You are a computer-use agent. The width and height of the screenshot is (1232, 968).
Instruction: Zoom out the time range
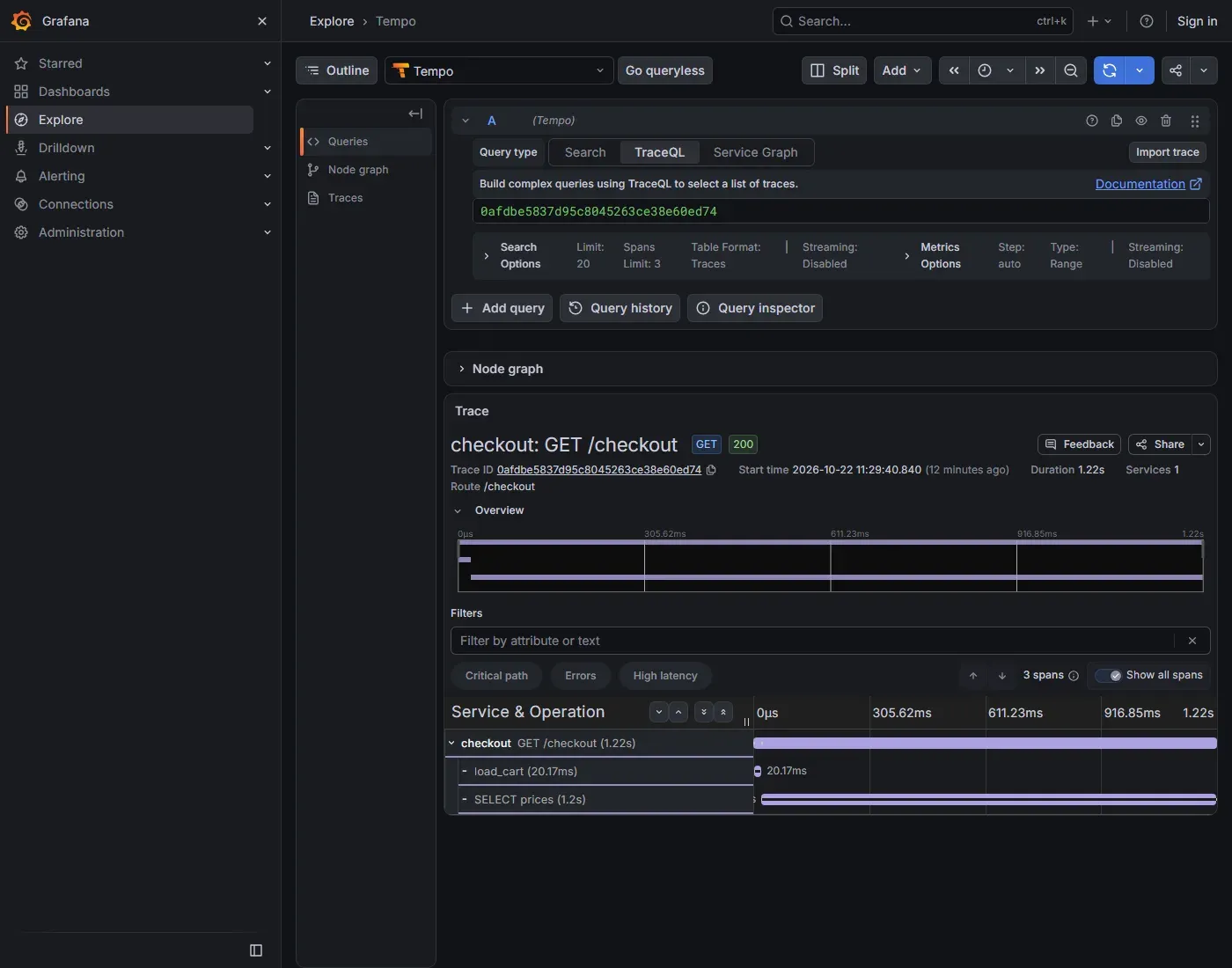click(1071, 70)
